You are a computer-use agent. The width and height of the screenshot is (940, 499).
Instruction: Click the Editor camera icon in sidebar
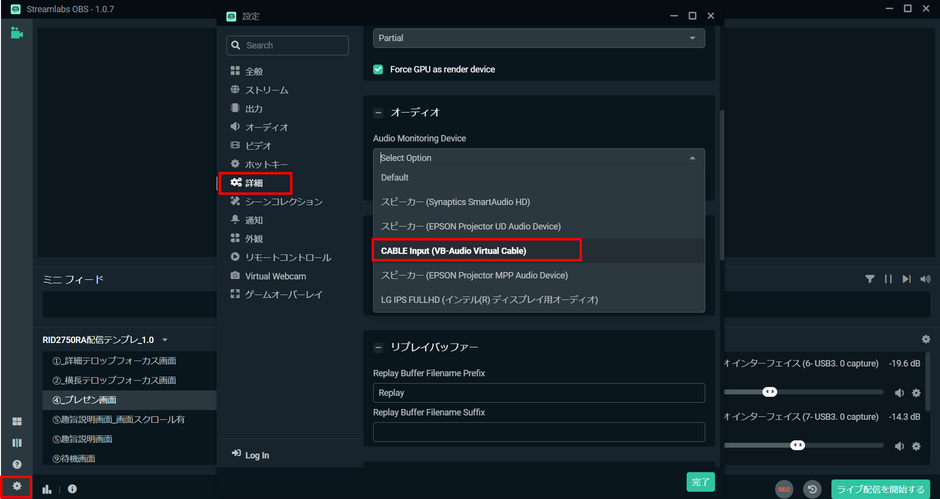pos(17,33)
